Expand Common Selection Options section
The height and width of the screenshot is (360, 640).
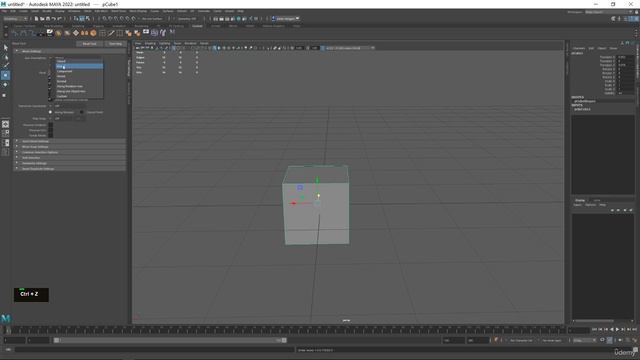(x=69, y=152)
